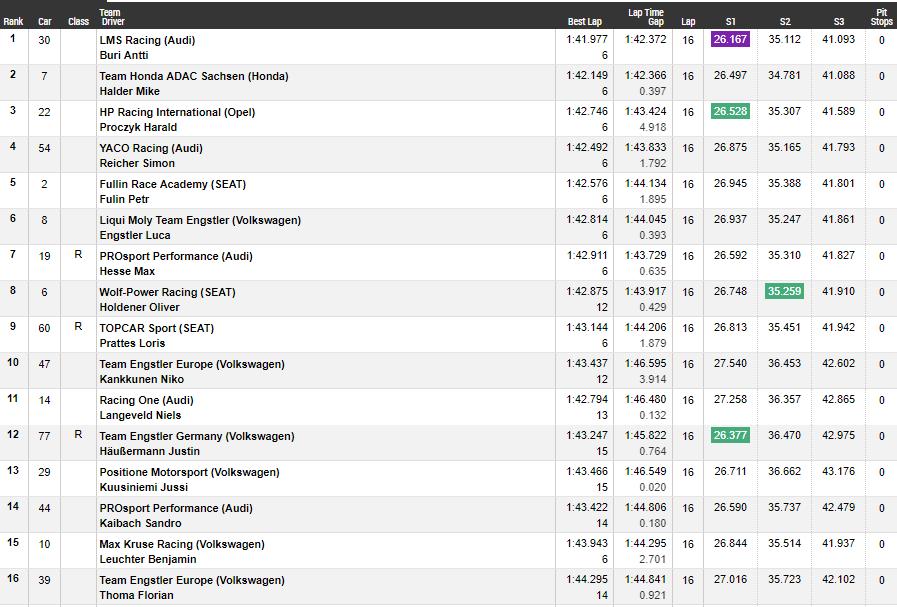The image size is (897, 607).
Task: Click Team Engstler Germany (Volkswagen)
Action: (x=197, y=437)
